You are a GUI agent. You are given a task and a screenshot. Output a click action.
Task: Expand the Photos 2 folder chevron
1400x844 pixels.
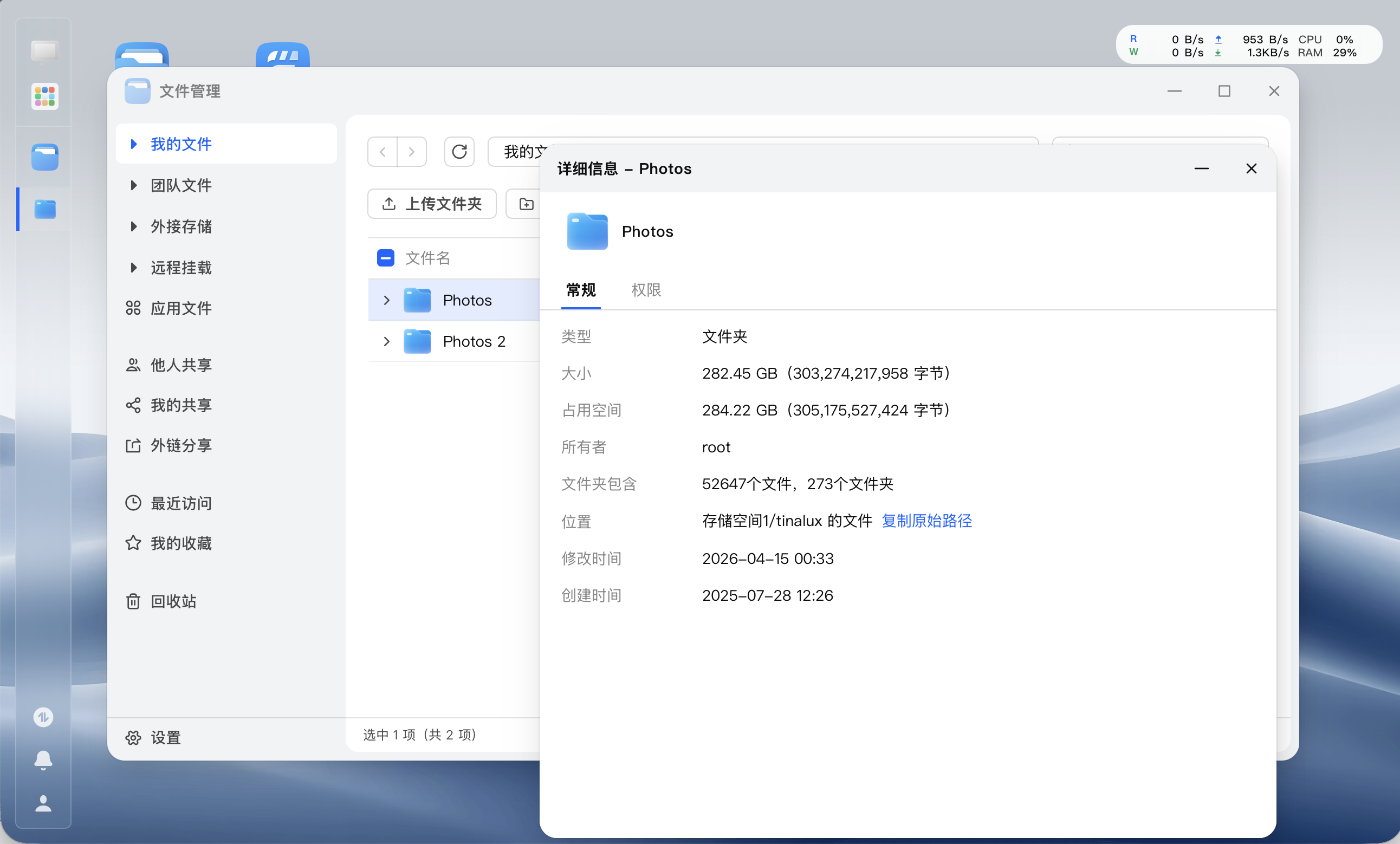click(387, 341)
